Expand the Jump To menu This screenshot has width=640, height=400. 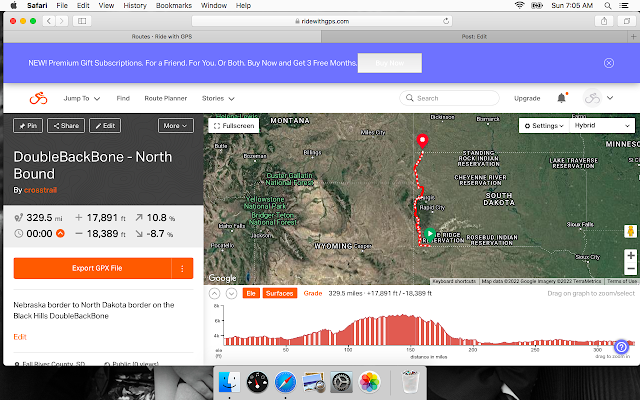[x=82, y=98]
